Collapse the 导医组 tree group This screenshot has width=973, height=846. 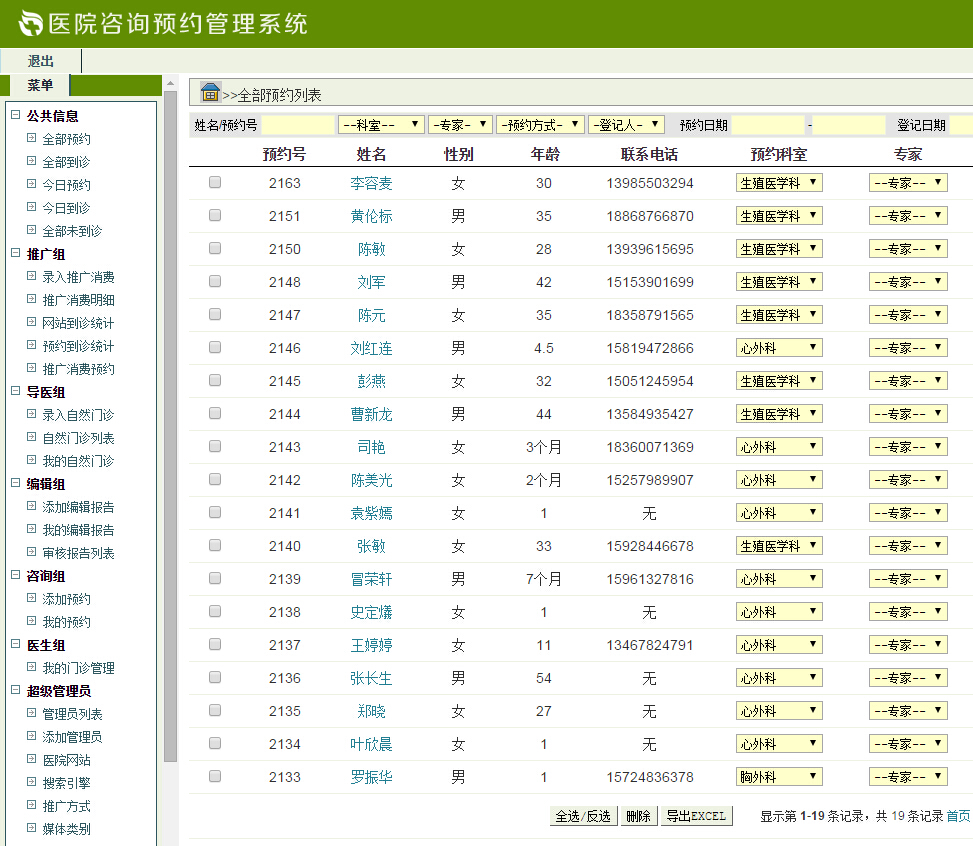[16, 391]
